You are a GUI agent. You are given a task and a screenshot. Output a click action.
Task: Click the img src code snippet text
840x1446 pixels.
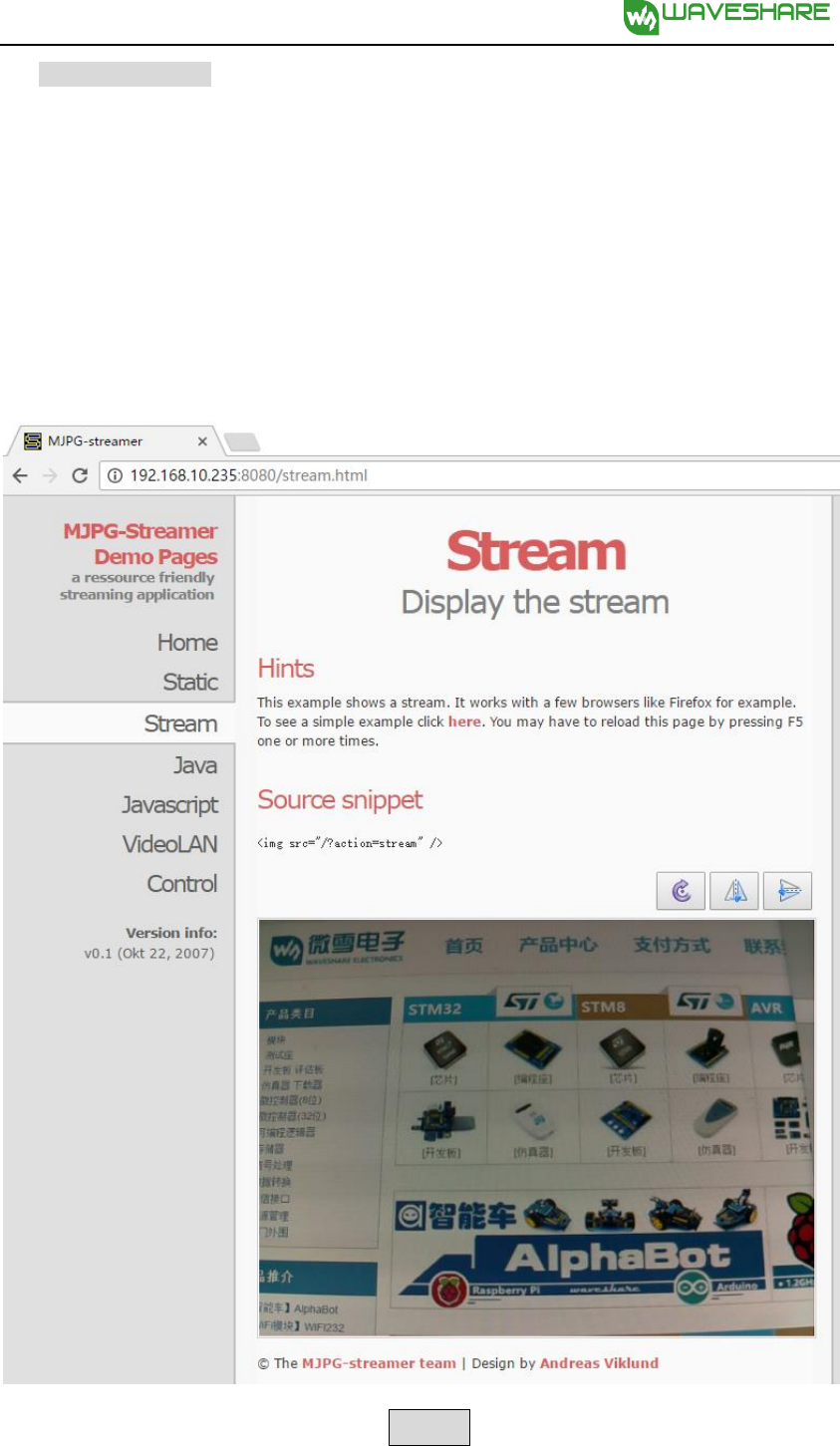pos(350,843)
